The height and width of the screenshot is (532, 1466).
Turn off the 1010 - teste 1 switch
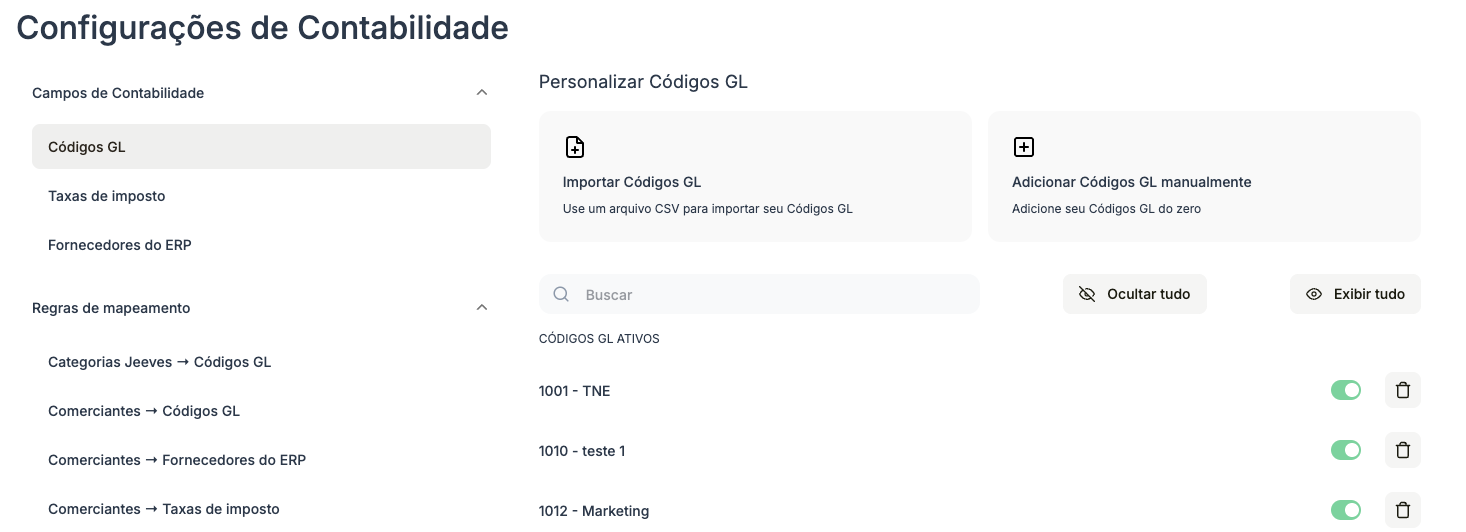[1346, 450]
